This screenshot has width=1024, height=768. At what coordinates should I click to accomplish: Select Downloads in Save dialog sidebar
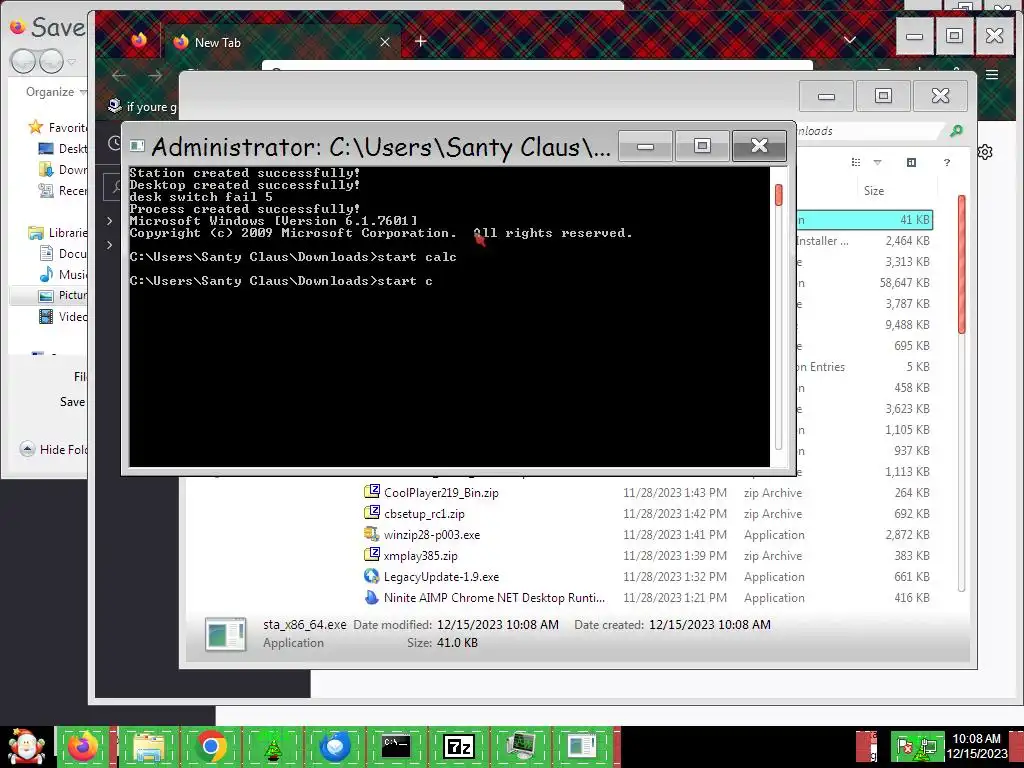pos(63,169)
